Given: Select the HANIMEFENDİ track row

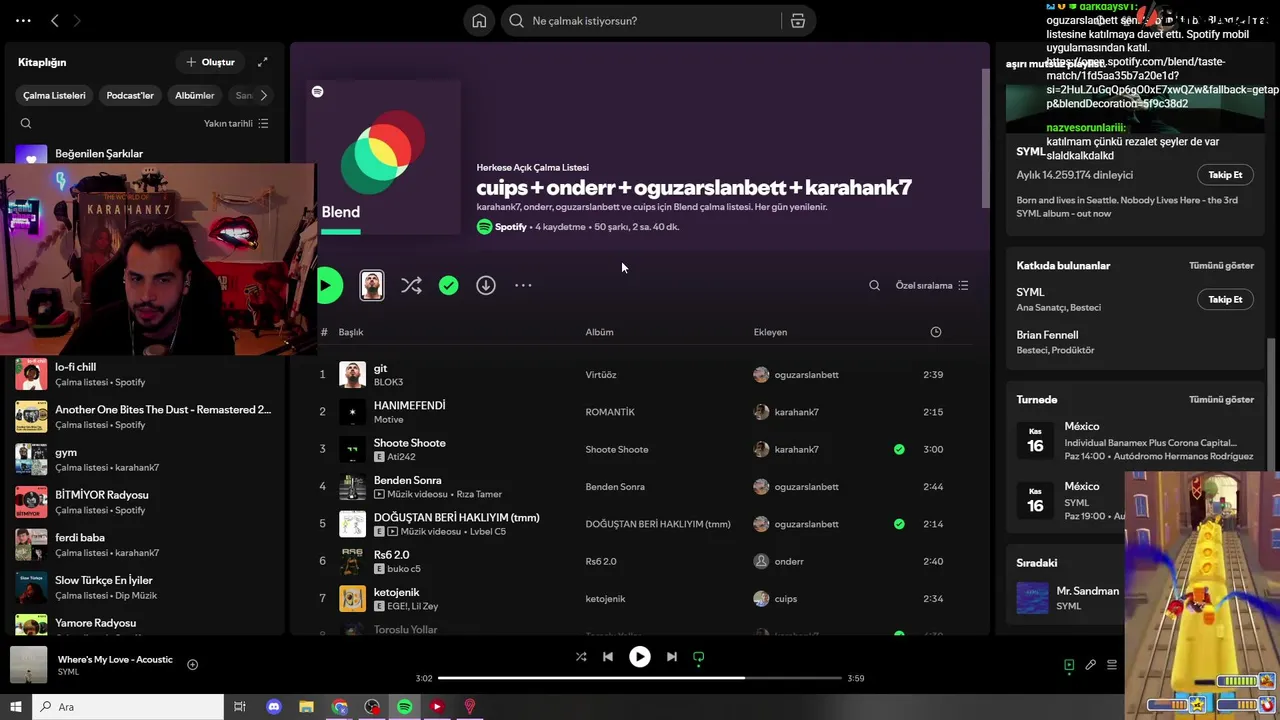Looking at the screenshot, I should tap(640, 412).
